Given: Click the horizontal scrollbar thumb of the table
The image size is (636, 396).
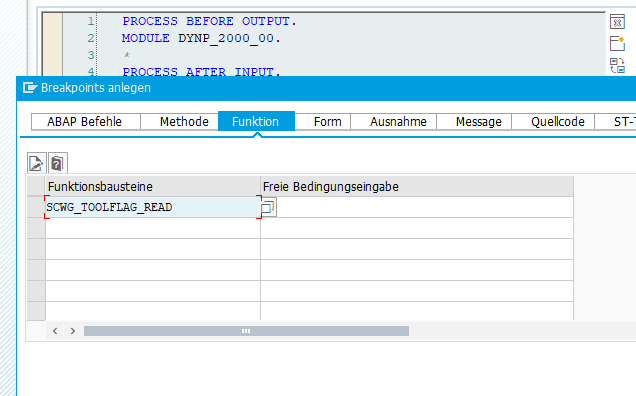Looking at the screenshot, I should [246, 331].
